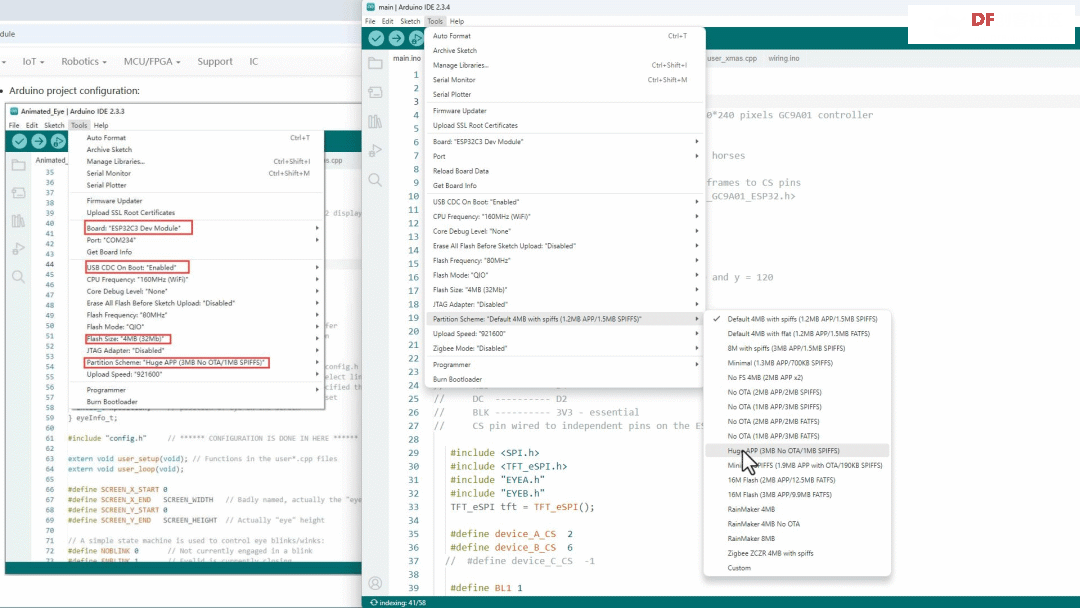Screen dimensions: 1080x608
Task: Choose Auto Format in main Tools menu
Action: pyautogui.click(x=565, y=36)
